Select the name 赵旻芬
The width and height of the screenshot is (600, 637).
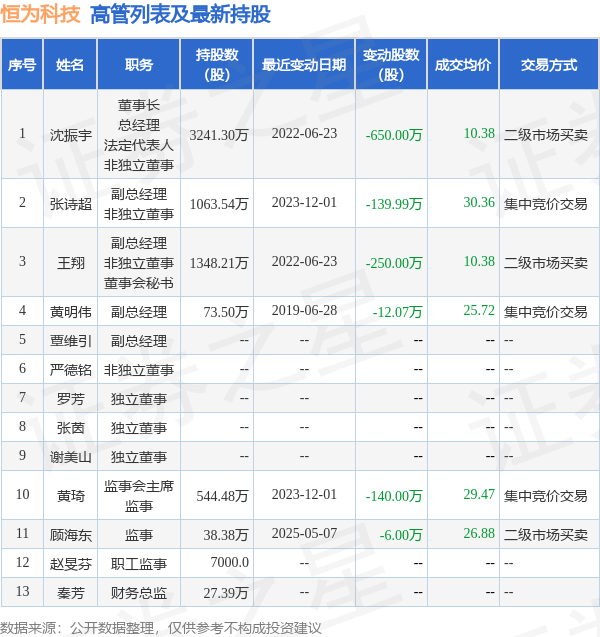(x=71, y=564)
